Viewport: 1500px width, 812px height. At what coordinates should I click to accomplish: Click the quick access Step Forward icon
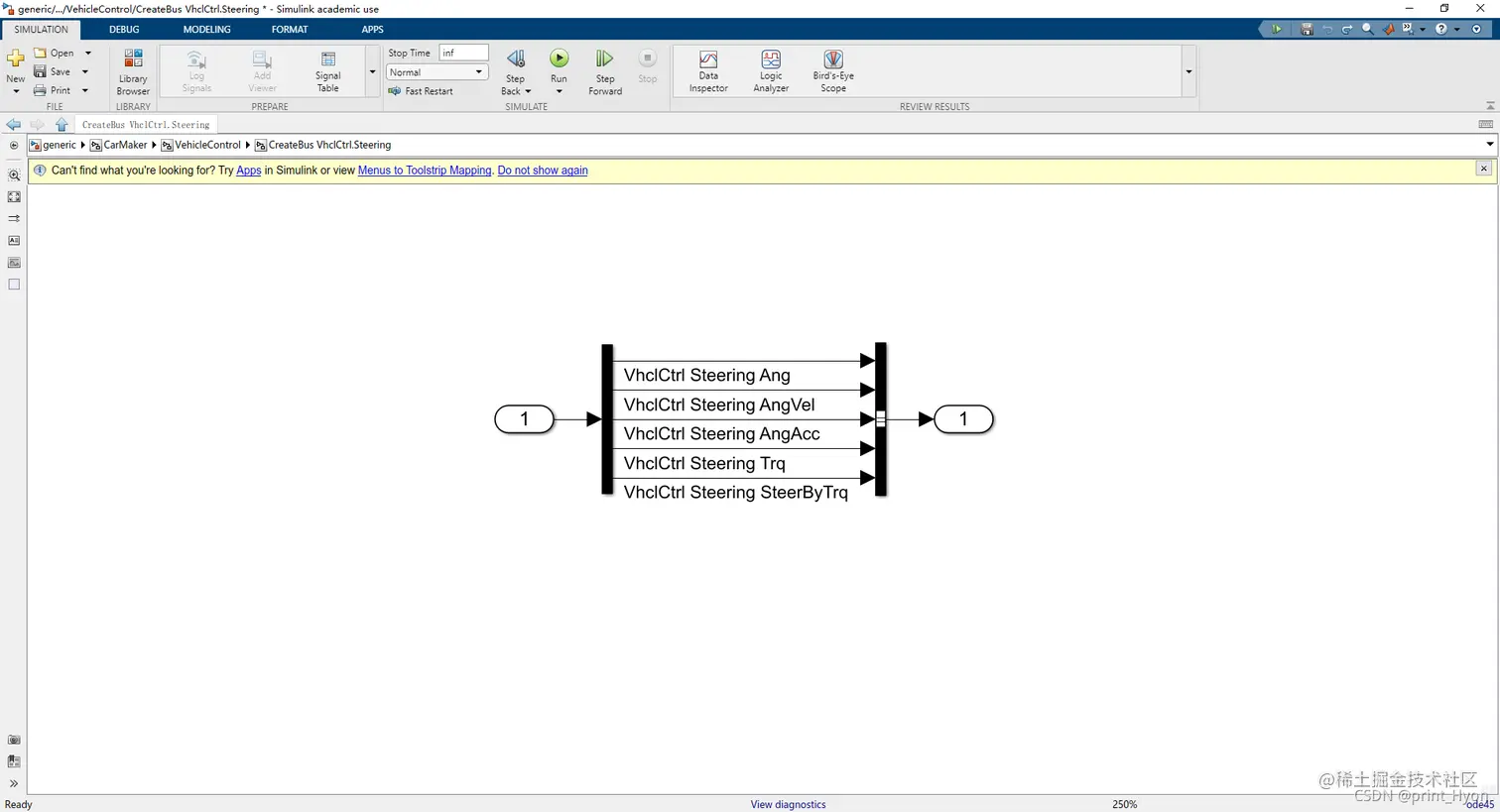click(x=1277, y=29)
